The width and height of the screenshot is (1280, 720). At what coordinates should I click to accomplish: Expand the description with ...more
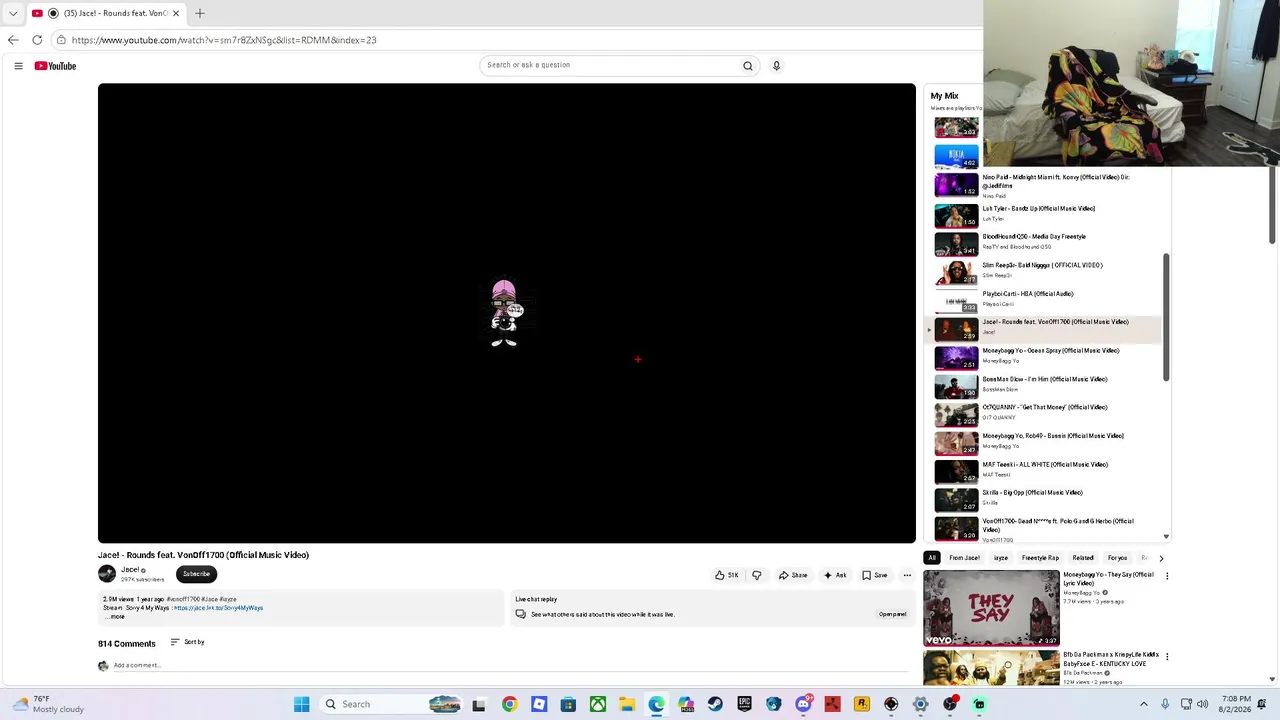pyautogui.click(x=115, y=617)
